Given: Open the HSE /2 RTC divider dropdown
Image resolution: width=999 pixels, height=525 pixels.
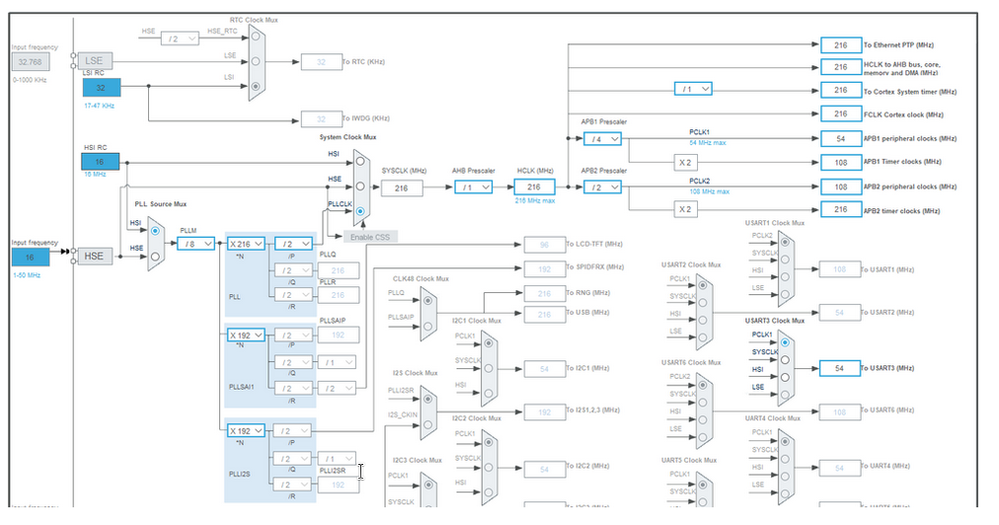Looking at the screenshot, I should (x=180, y=39).
